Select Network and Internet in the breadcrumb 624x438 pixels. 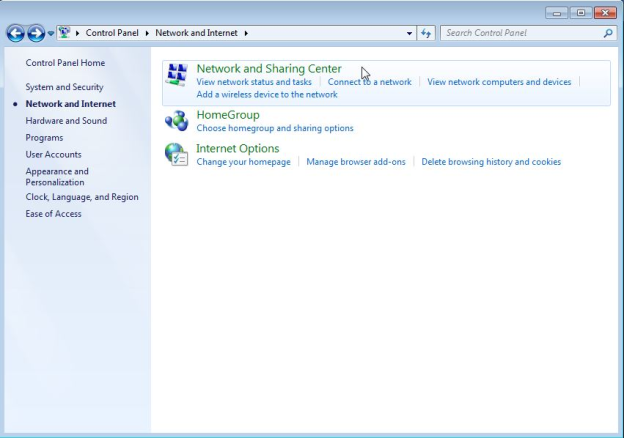pyautogui.click(x=196, y=33)
